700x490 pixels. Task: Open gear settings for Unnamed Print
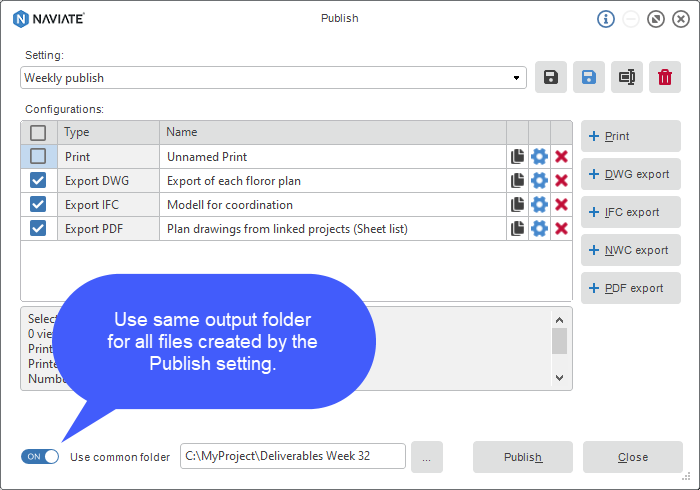click(539, 157)
